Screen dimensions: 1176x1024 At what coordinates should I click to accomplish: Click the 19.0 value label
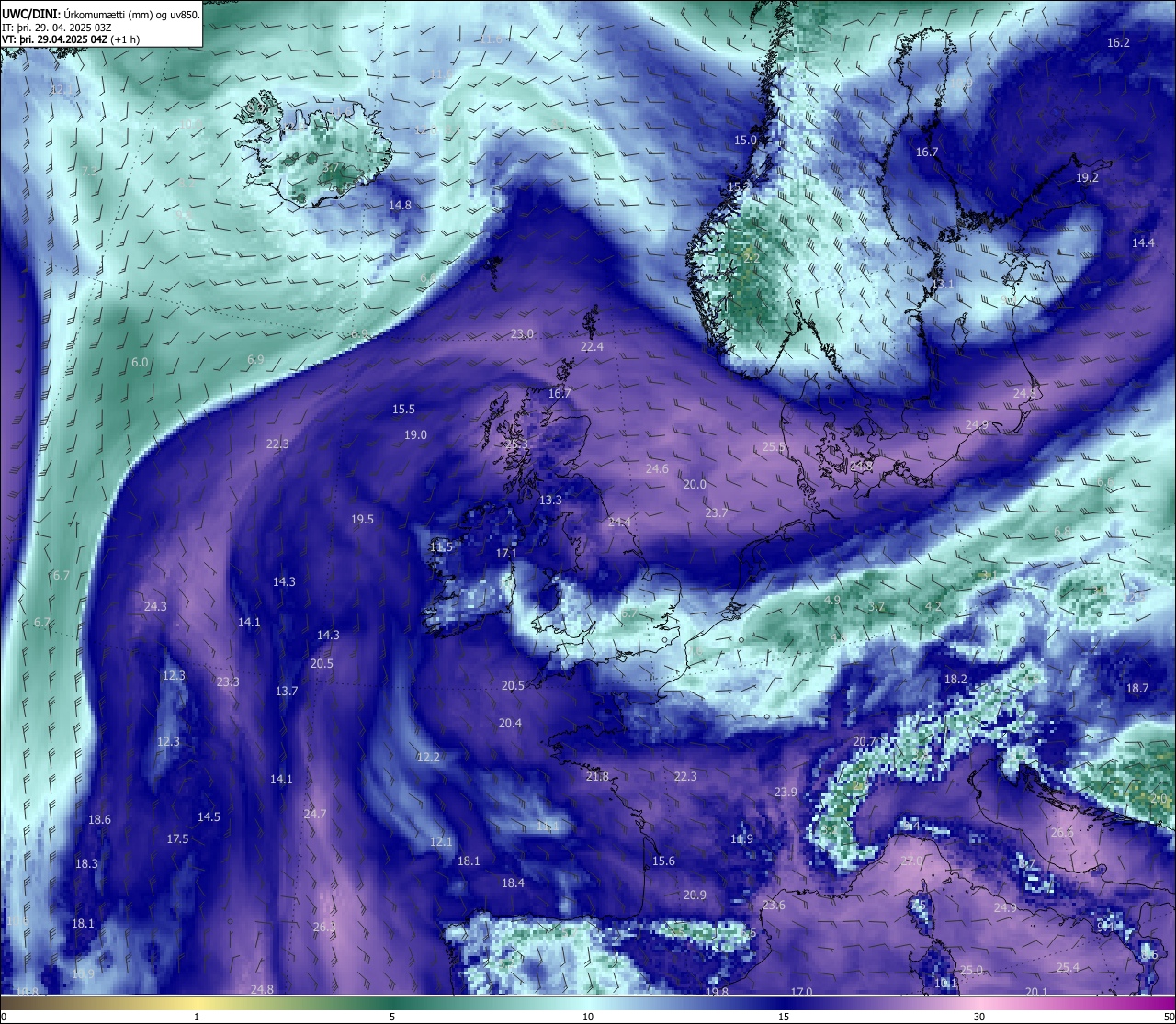pyautogui.click(x=415, y=434)
